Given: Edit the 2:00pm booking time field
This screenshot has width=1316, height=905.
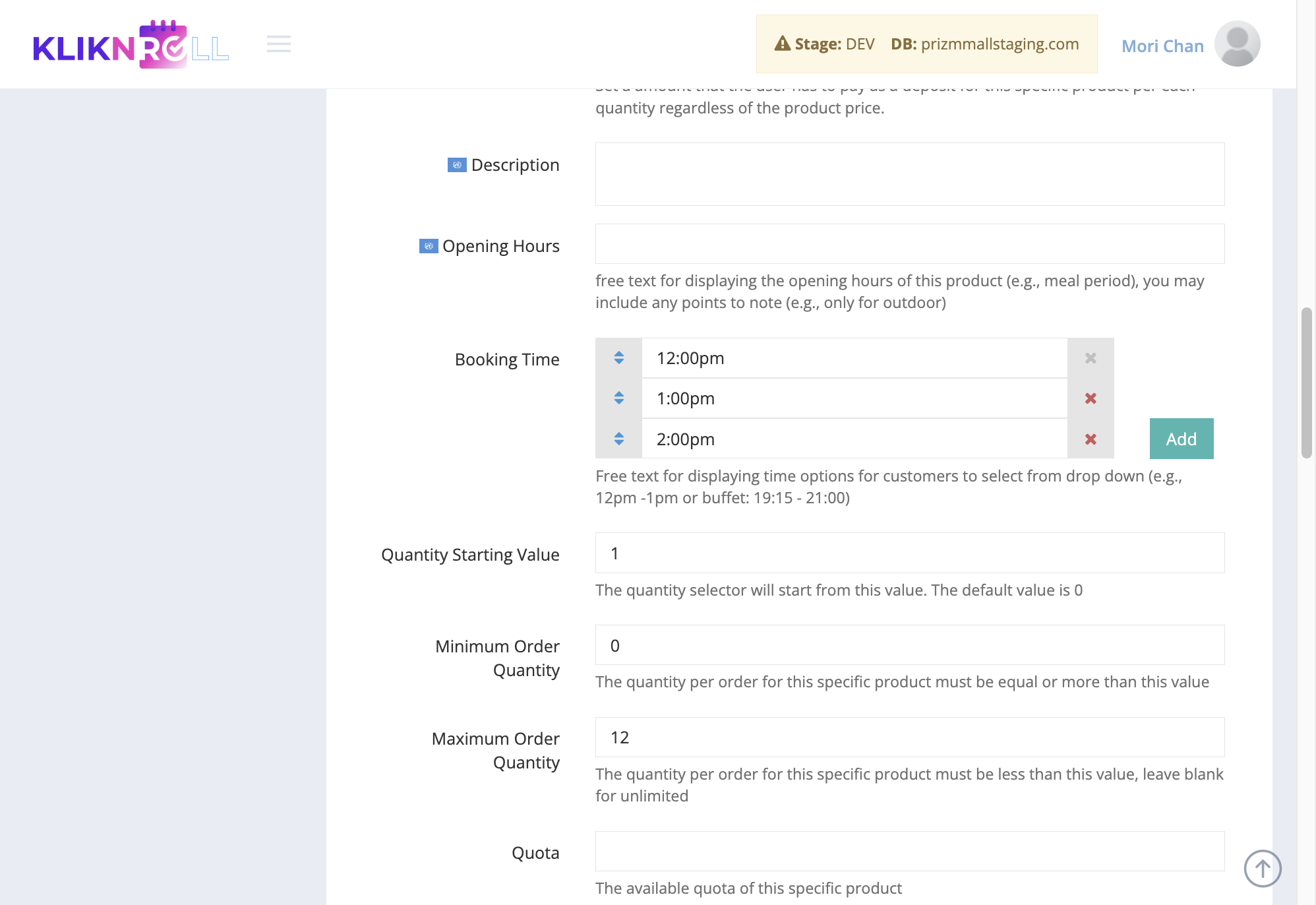Looking at the screenshot, I should pos(854,439).
